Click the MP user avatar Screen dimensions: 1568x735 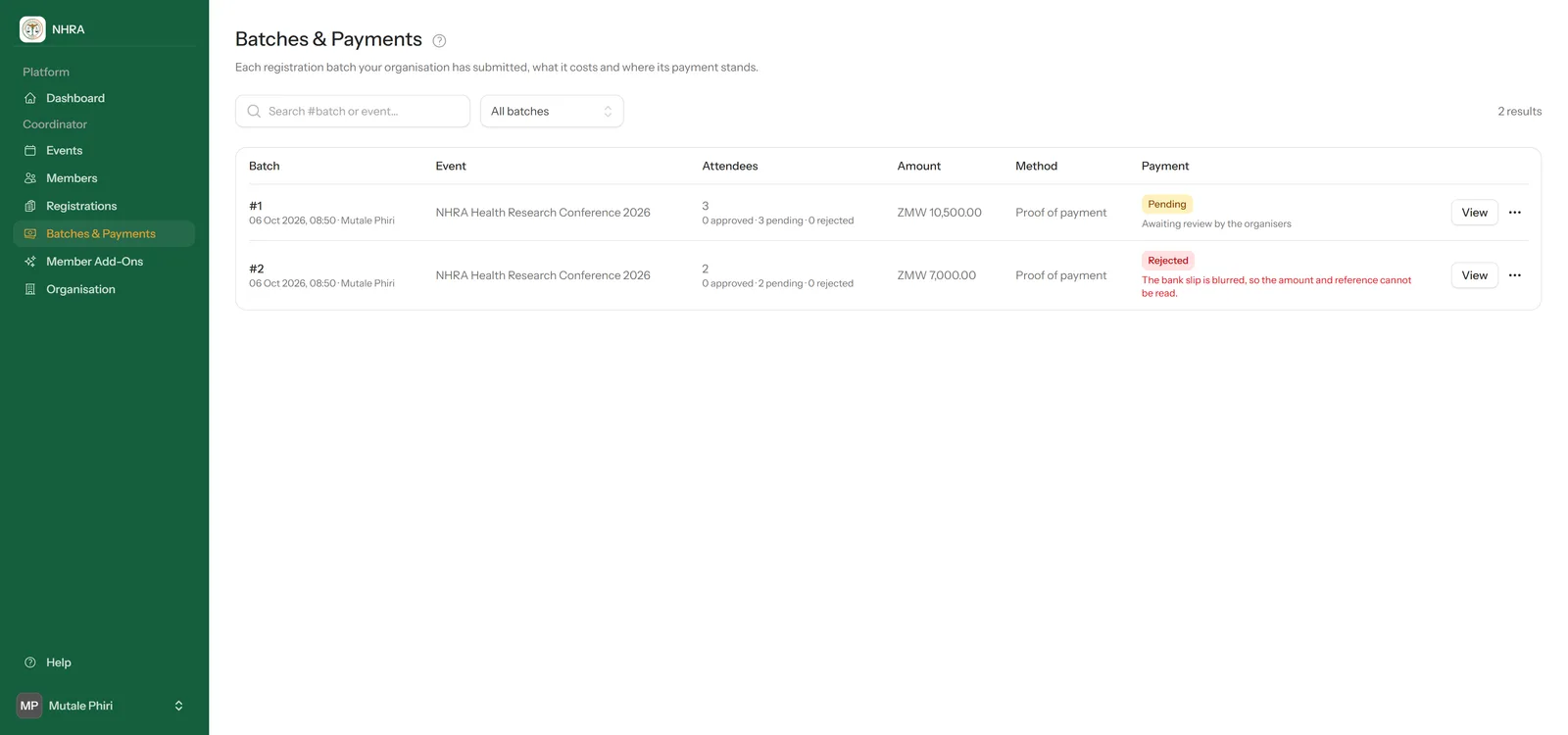(x=29, y=706)
